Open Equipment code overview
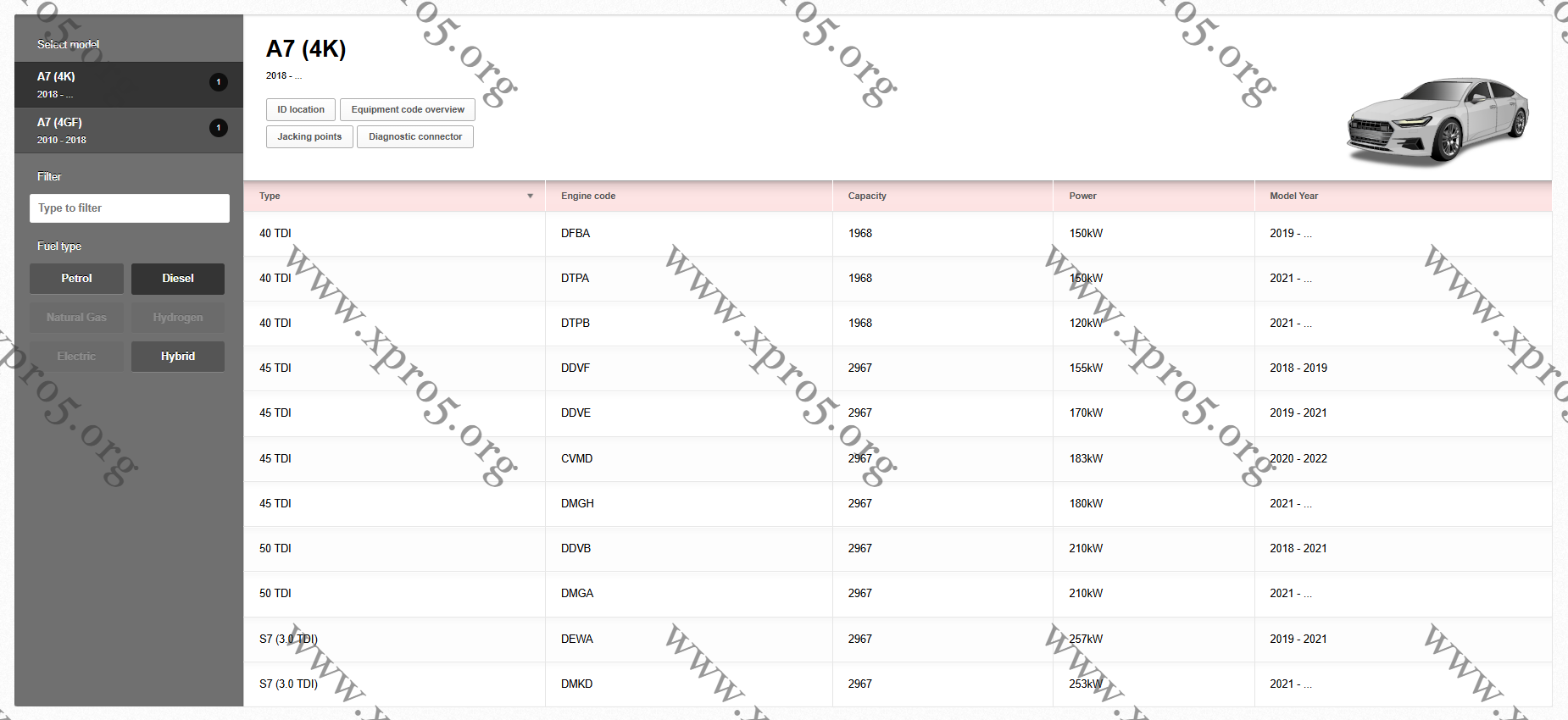The image size is (1568, 720). coord(408,109)
